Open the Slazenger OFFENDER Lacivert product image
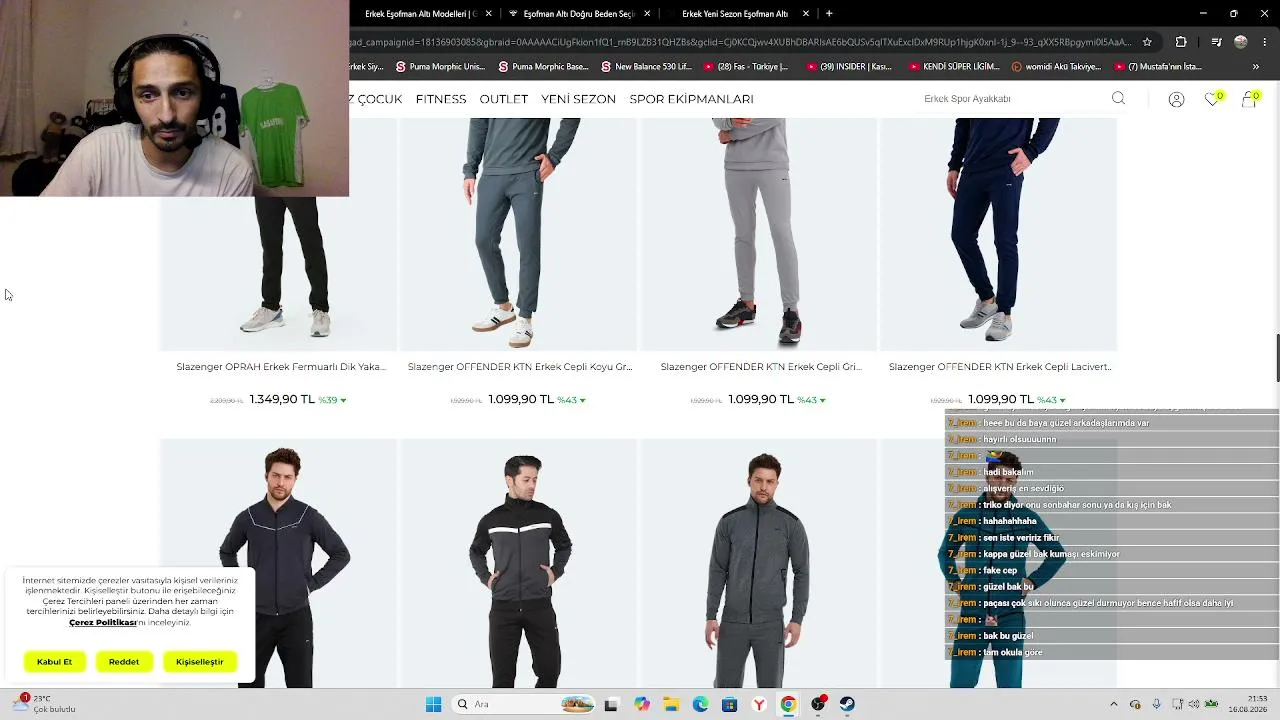1280x720 pixels. pyautogui.click(x=999, y=234)
